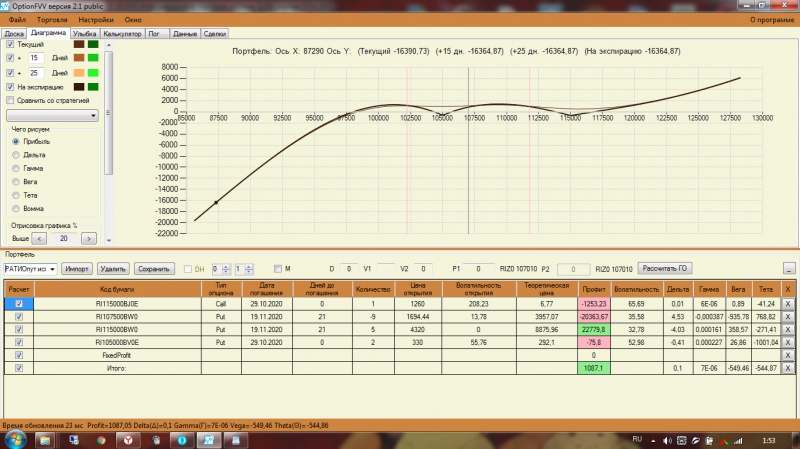Enable Сравнить со стратегией checkbox
The image size is (800, 449).
[10, 100]
